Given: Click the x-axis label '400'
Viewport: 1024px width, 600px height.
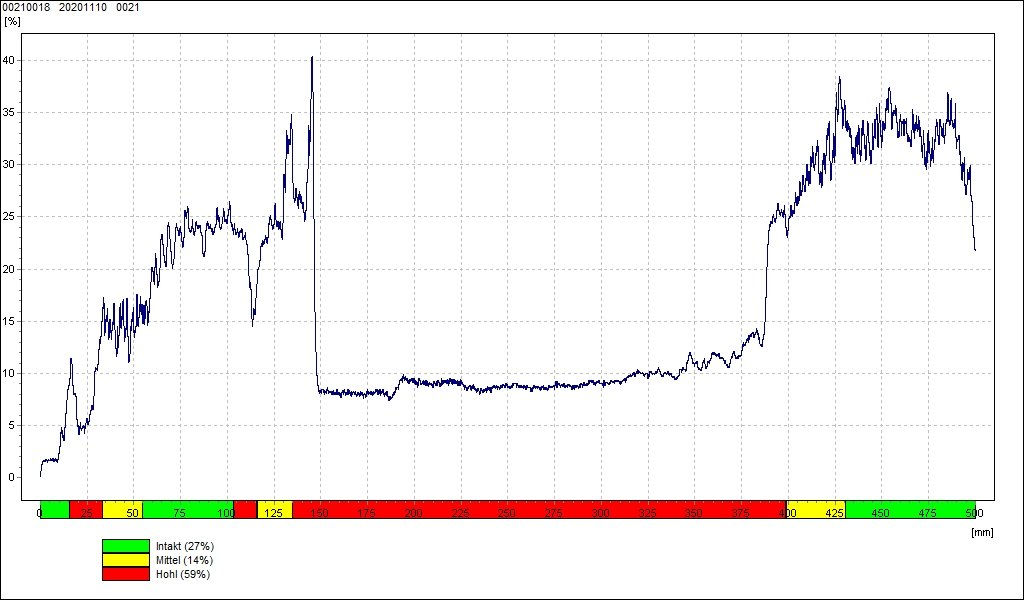Looking at the screenshot, I should 788,513.
